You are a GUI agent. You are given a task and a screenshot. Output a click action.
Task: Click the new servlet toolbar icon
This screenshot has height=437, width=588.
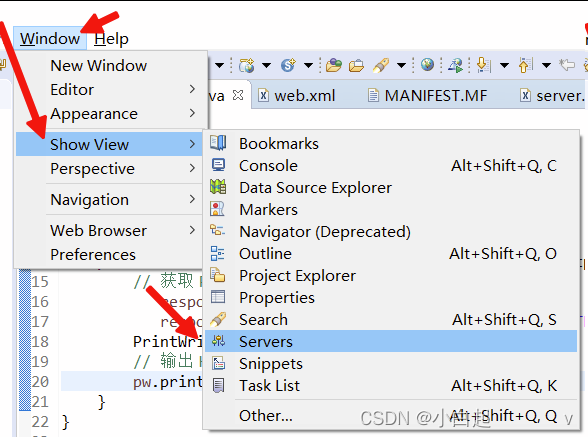coord(288,65)
